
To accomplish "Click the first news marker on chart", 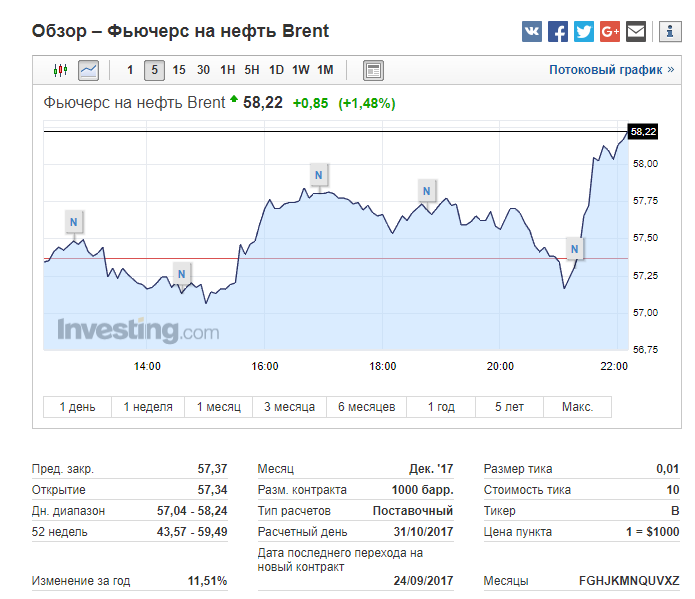I will (75, 220).
